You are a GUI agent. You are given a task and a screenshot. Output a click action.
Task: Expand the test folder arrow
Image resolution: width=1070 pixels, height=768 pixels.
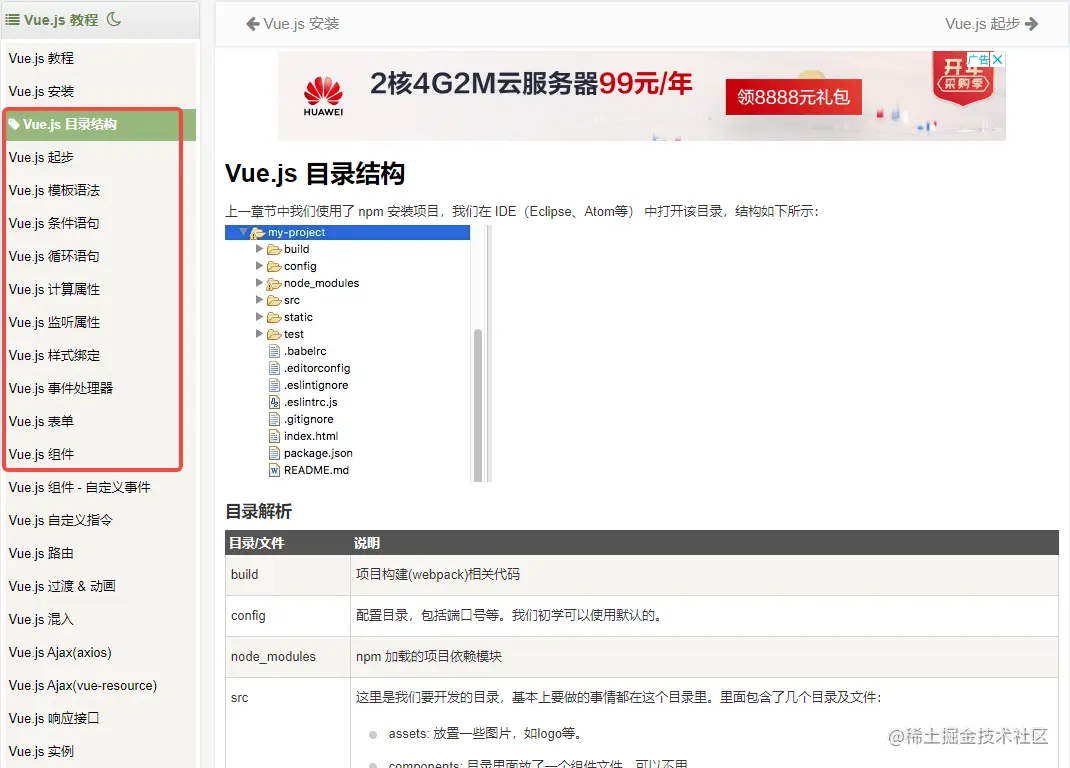click(x=259, y=334)
